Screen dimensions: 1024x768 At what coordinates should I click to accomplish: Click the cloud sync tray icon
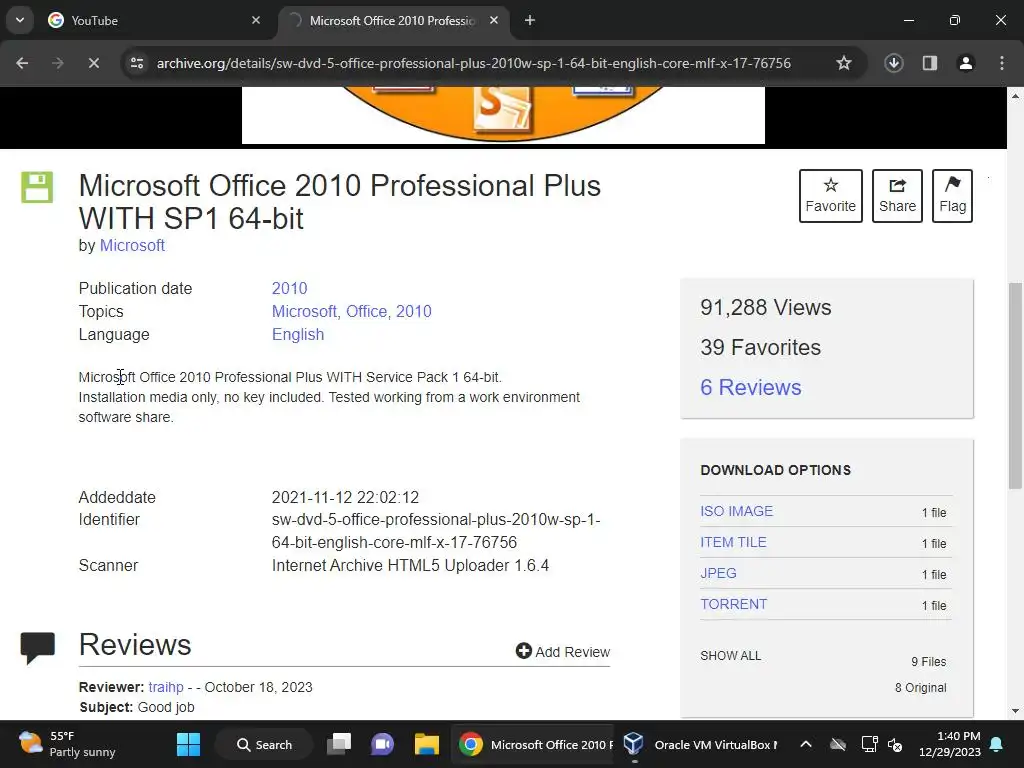tap(838, 744)
